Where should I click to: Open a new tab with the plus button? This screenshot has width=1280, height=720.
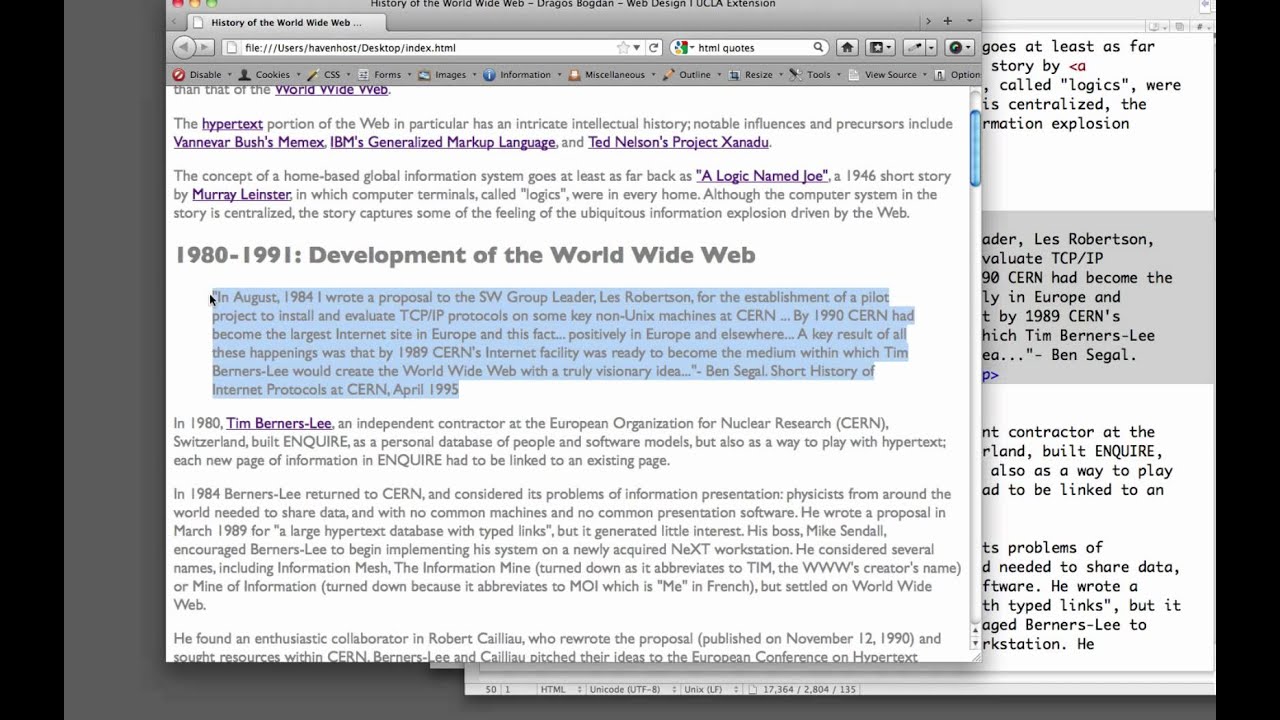[x=947, y=21]
